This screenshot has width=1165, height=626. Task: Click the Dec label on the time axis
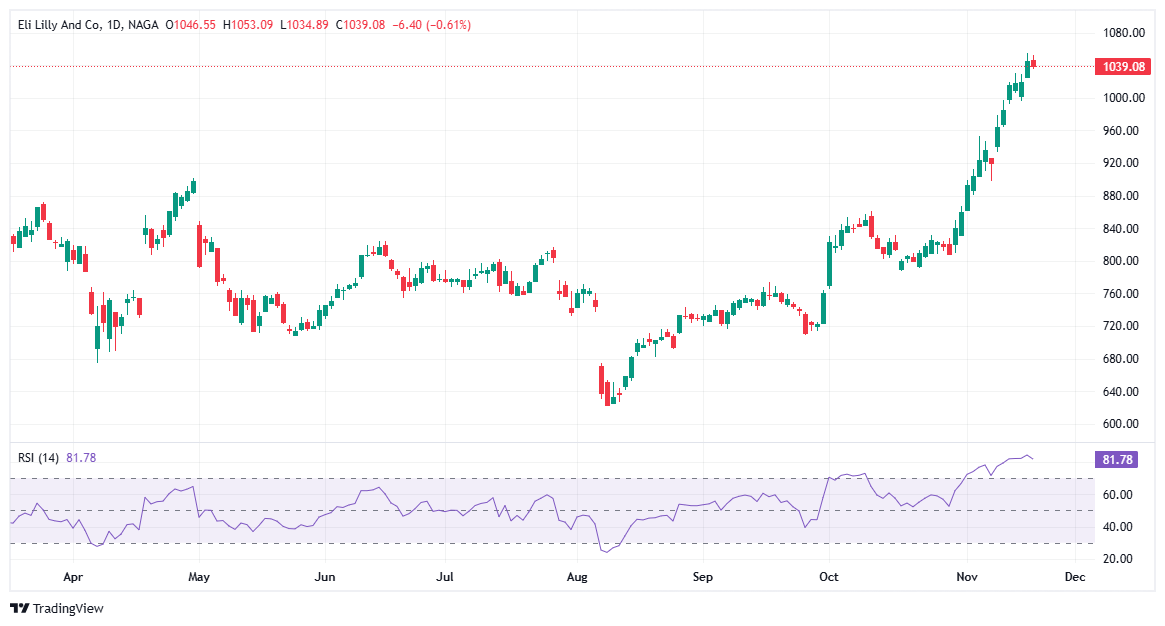[x=1074, y=577]
